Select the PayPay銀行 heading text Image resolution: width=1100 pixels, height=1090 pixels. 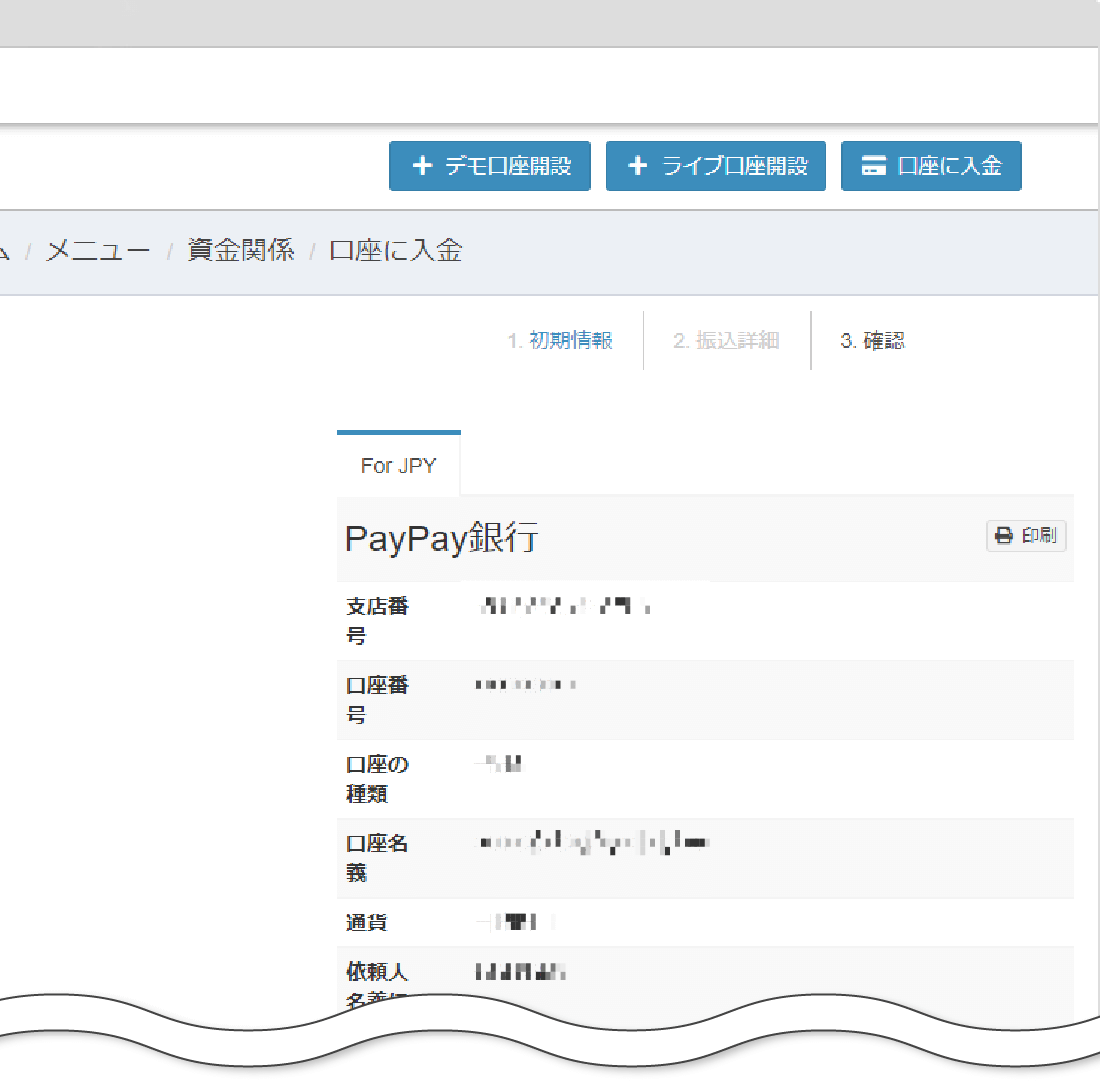coord(442,539)
